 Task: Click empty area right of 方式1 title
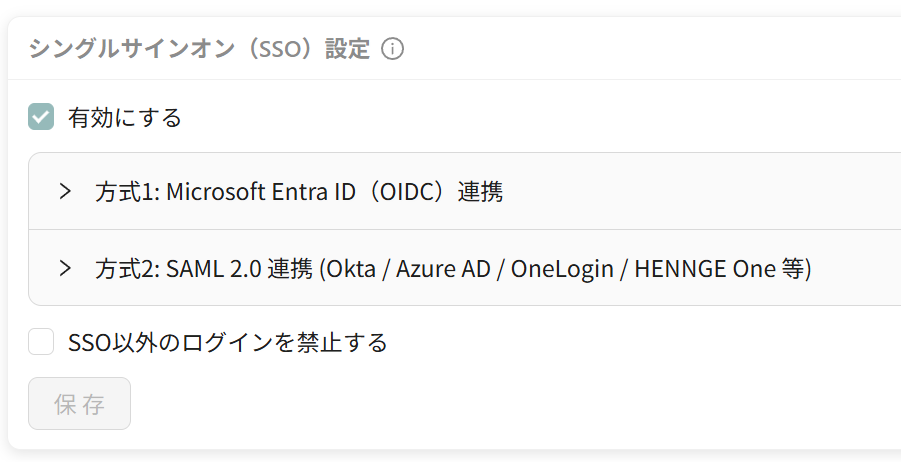click(701, 191)
